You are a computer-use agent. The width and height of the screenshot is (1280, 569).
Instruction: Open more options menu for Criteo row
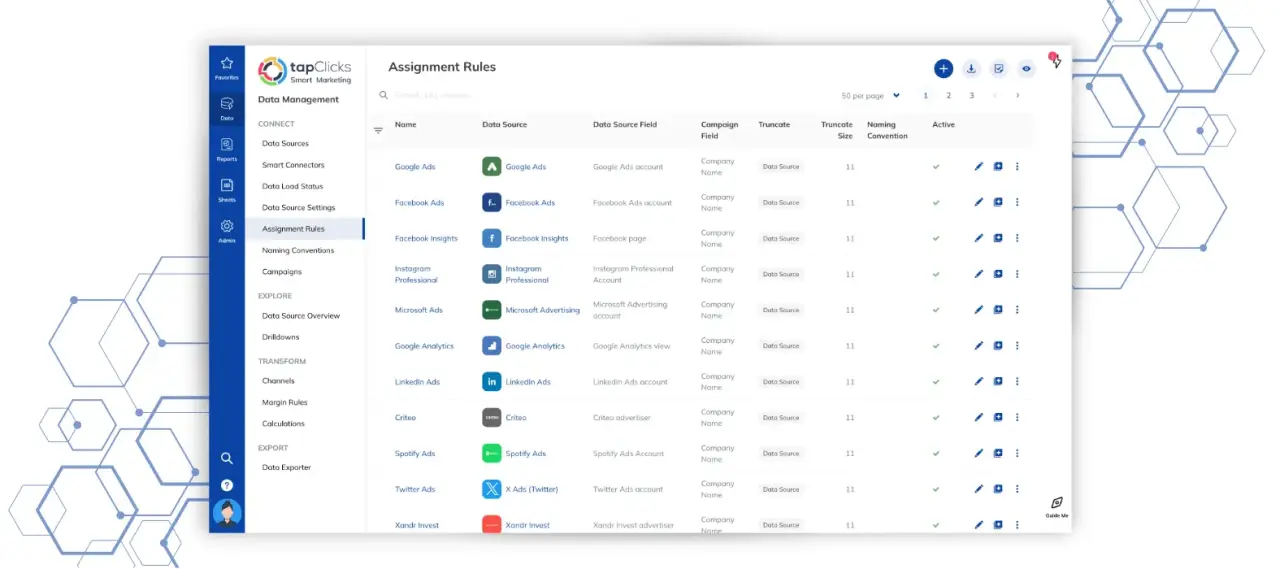coord(1017,417)
